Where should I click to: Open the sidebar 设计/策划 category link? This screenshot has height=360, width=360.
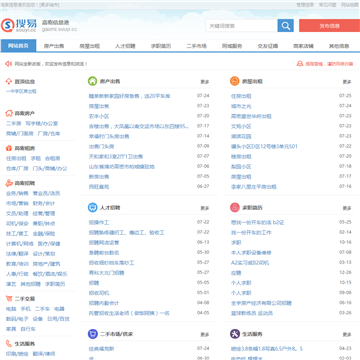coord(44,254)
